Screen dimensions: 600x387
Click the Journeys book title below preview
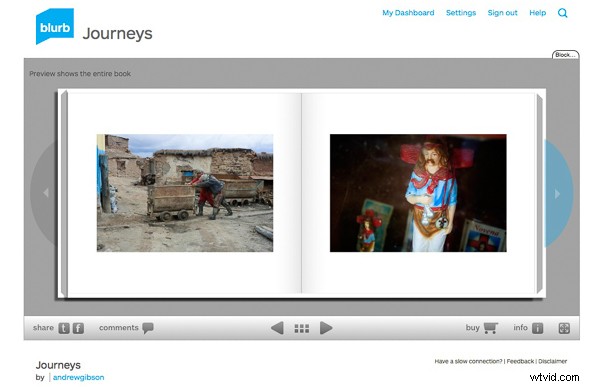58,365
